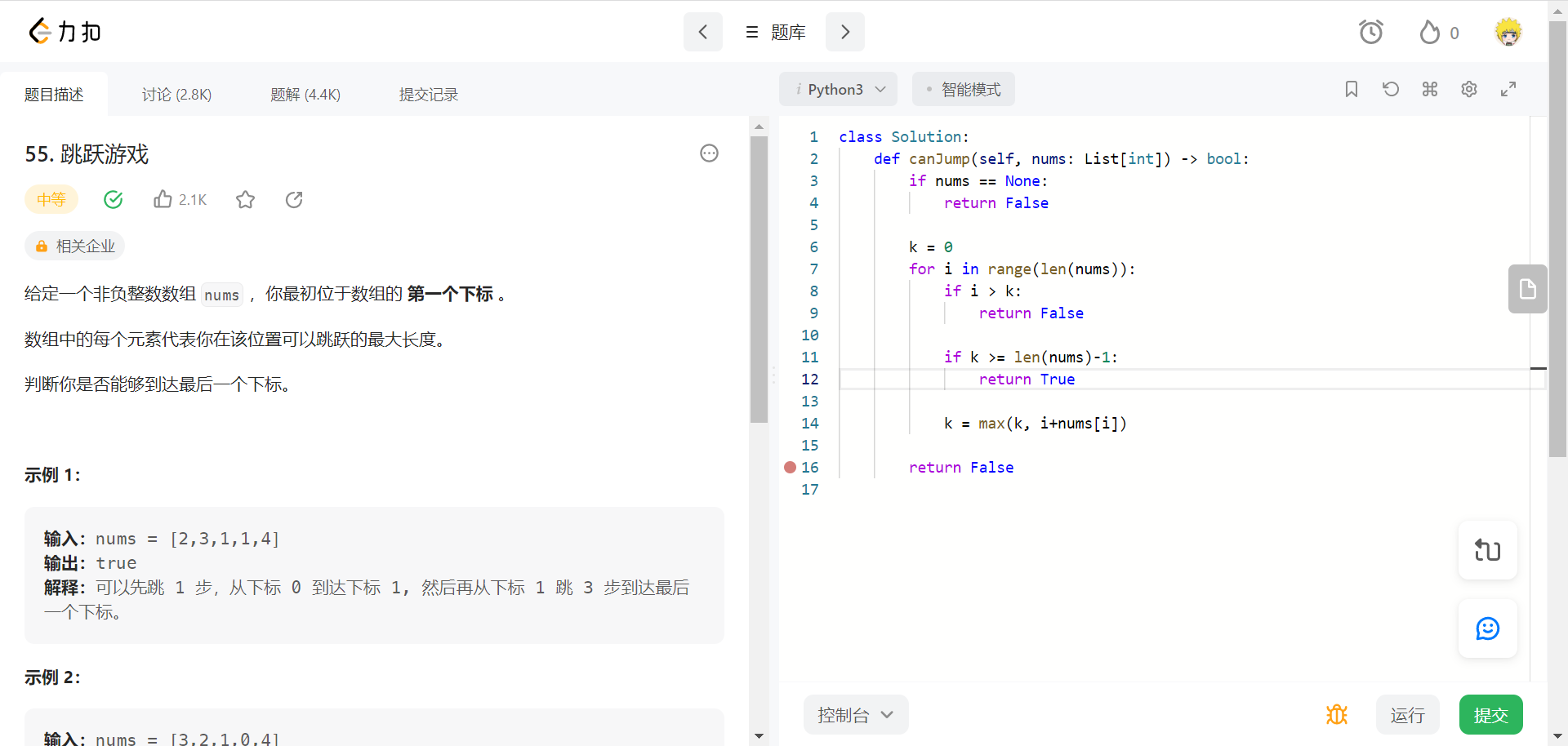
Task: Click code line 'def canJump' signature
Action: pyautogui.click(x=1061, y=158)
